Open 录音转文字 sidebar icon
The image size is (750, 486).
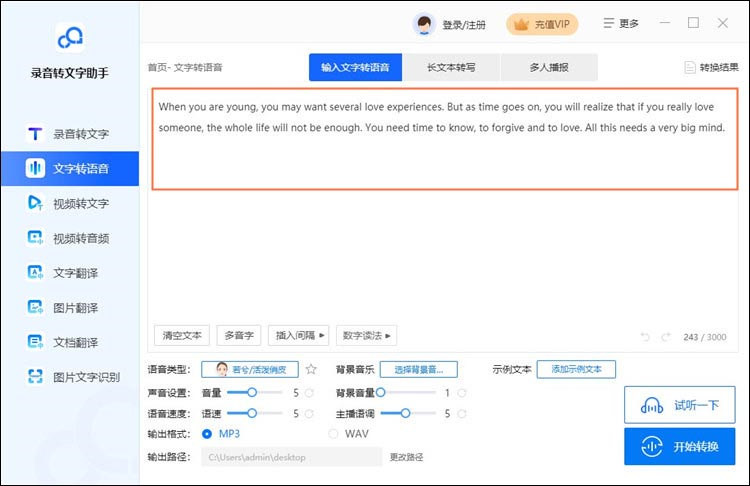pos(35,134)
